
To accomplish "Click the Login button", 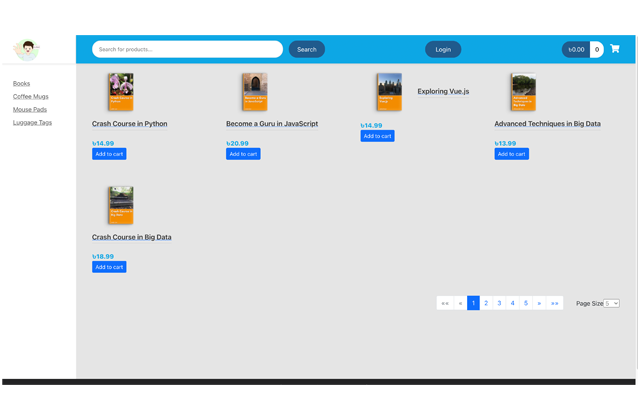I will click(x=443, y=49).
